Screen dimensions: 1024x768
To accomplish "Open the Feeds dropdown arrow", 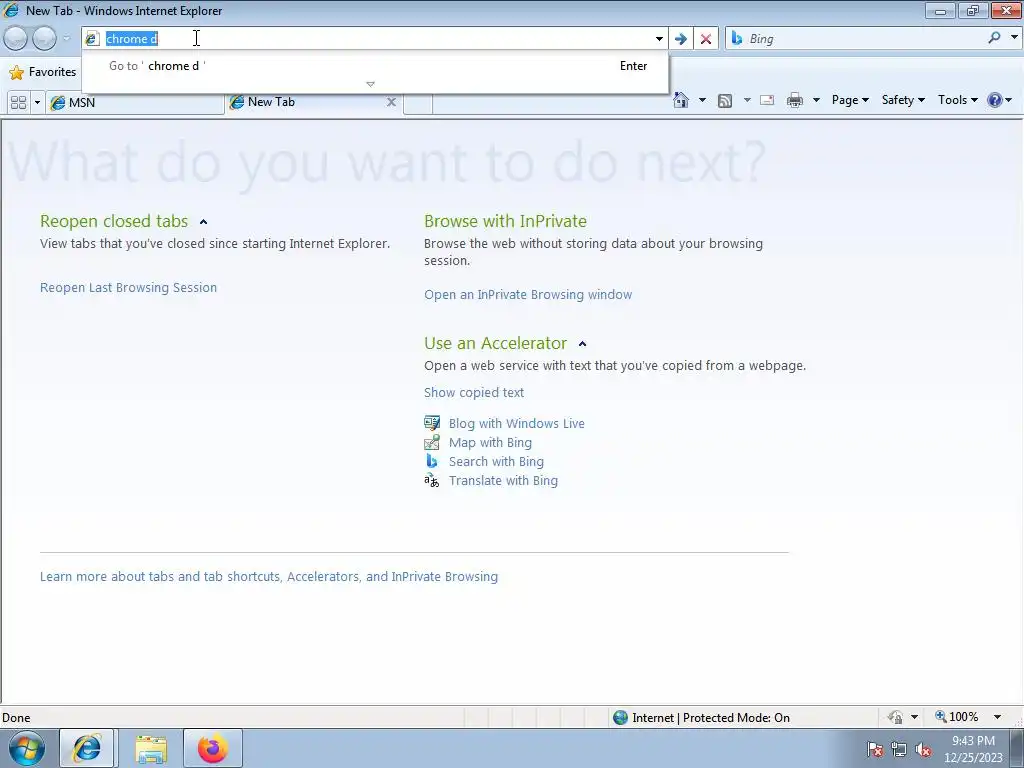I will pyautogui.click(x=747, y=100).
